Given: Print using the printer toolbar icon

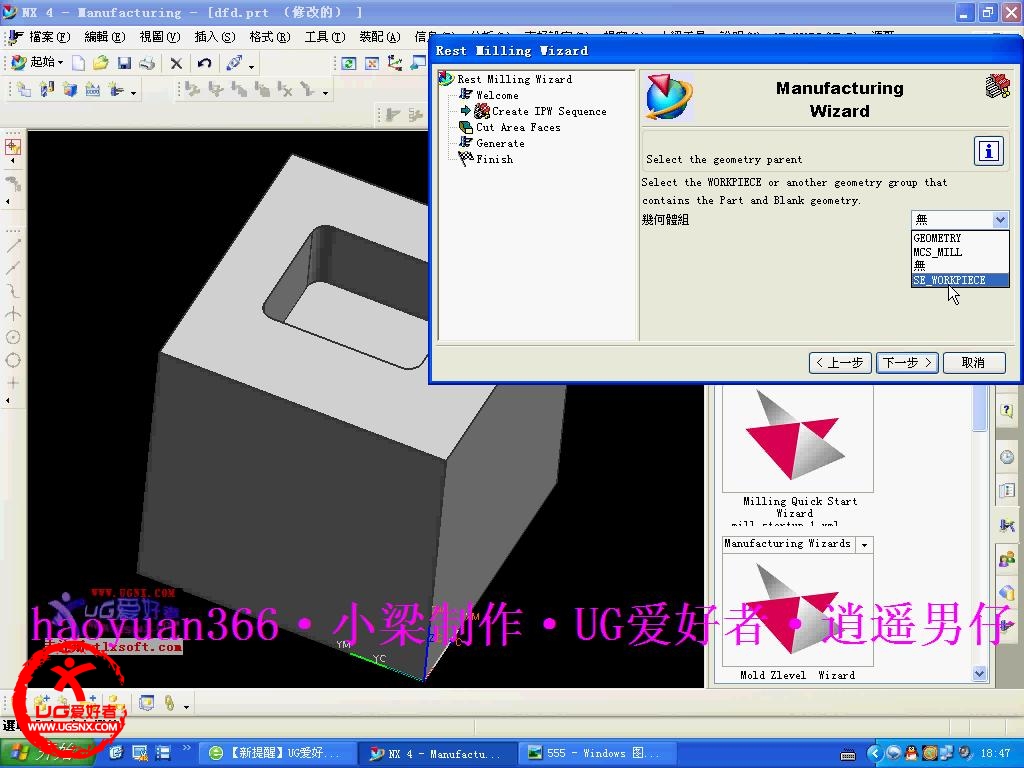Looking at the screenshot, I should pos(147,63).
